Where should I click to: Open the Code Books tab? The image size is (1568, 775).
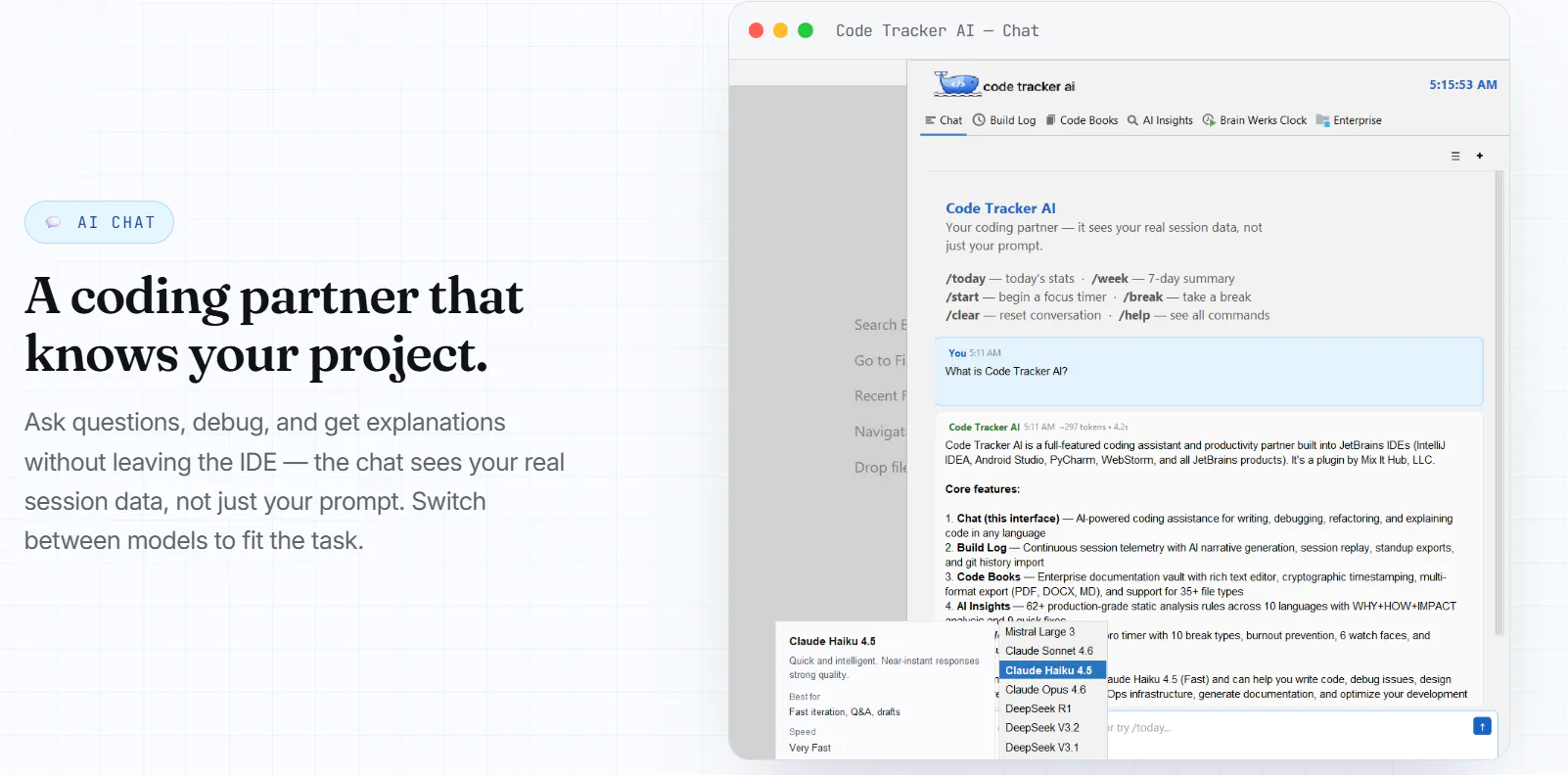click(x=1082, y=120)
